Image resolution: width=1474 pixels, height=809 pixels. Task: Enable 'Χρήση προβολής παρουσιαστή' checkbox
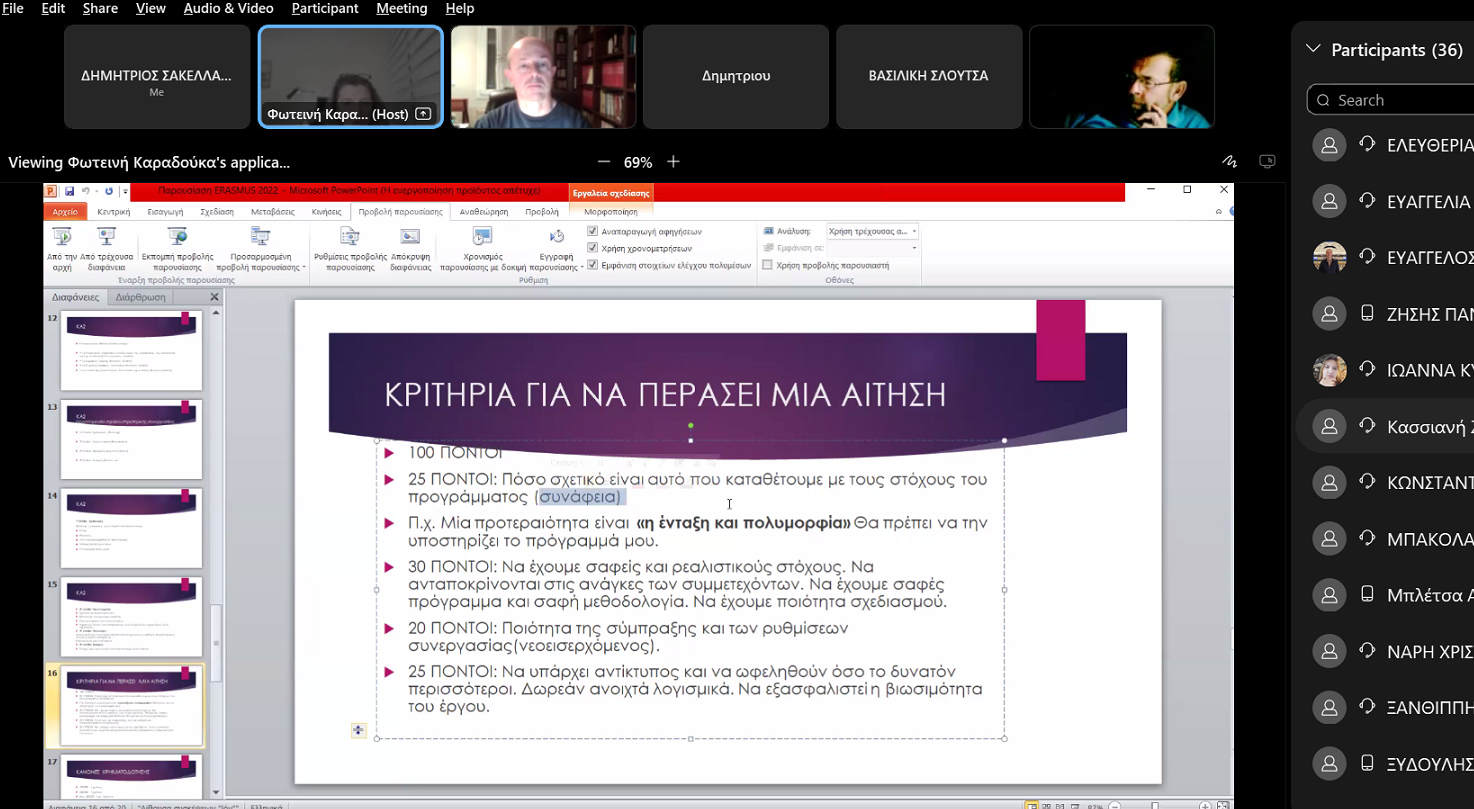tap(768, 265)
